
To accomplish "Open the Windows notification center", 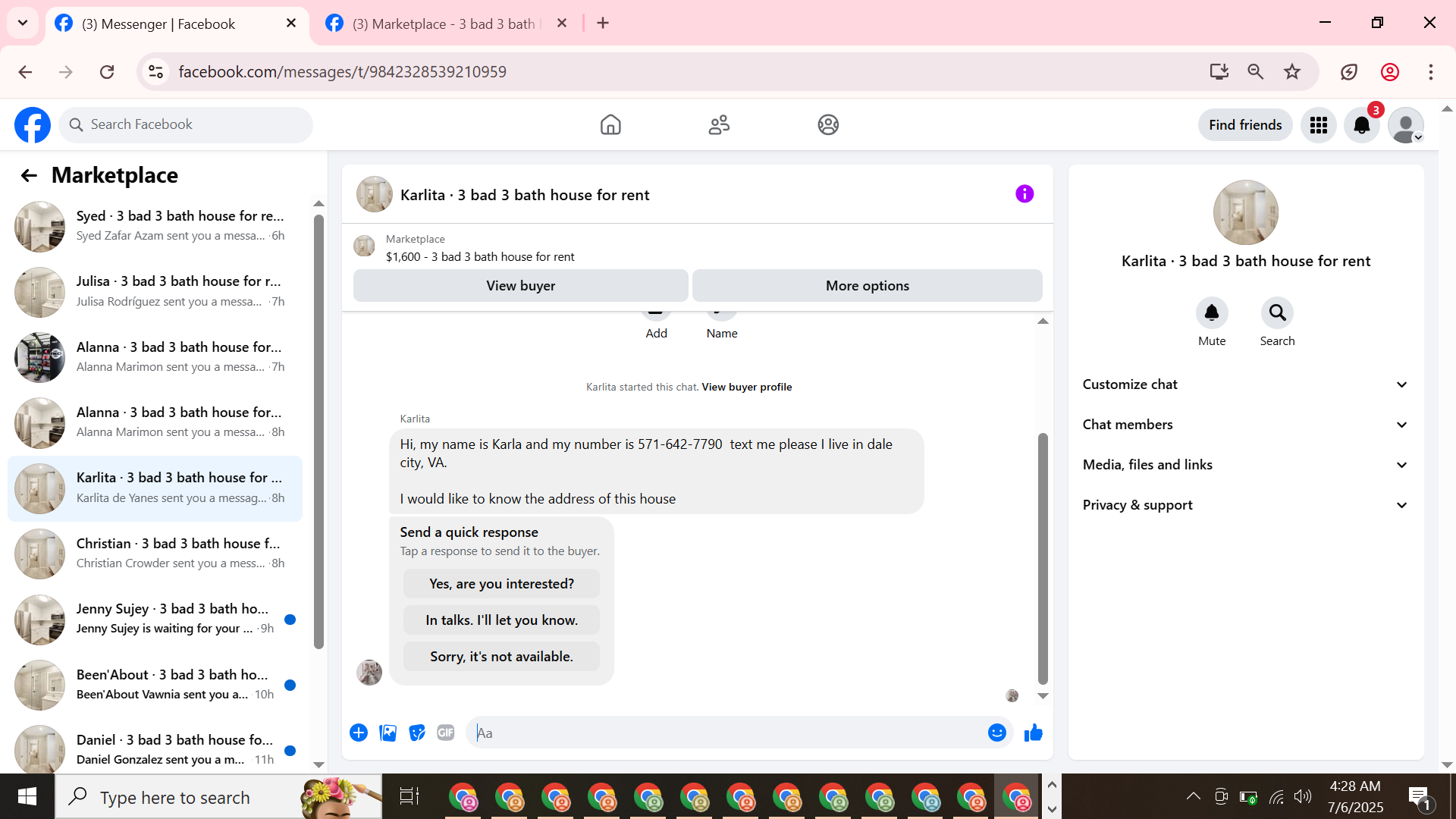I will pyautogui.click(x=1420, y=796).
